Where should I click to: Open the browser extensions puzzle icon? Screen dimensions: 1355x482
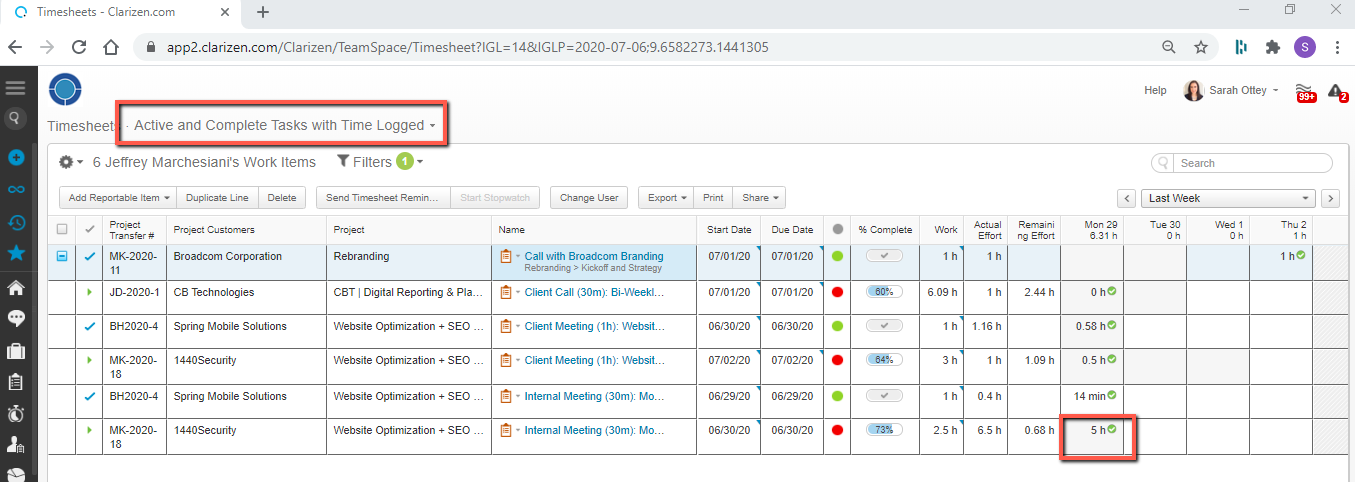[x=1273, y=47]
